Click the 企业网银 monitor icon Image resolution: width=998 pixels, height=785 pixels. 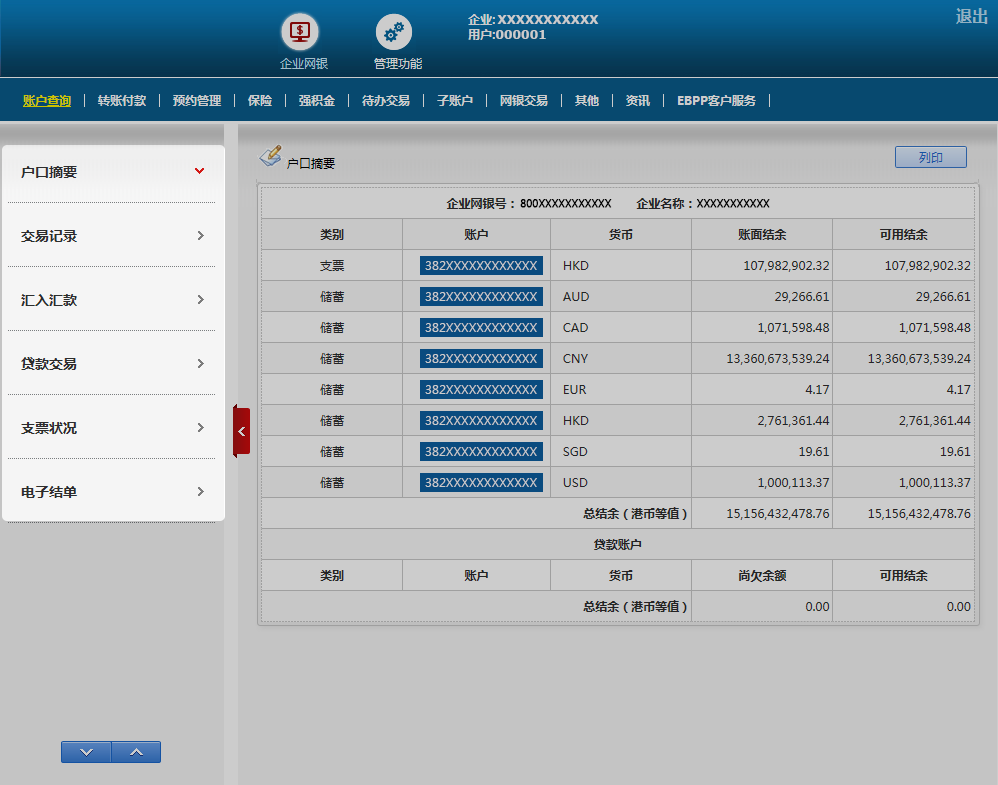[299, 32]
